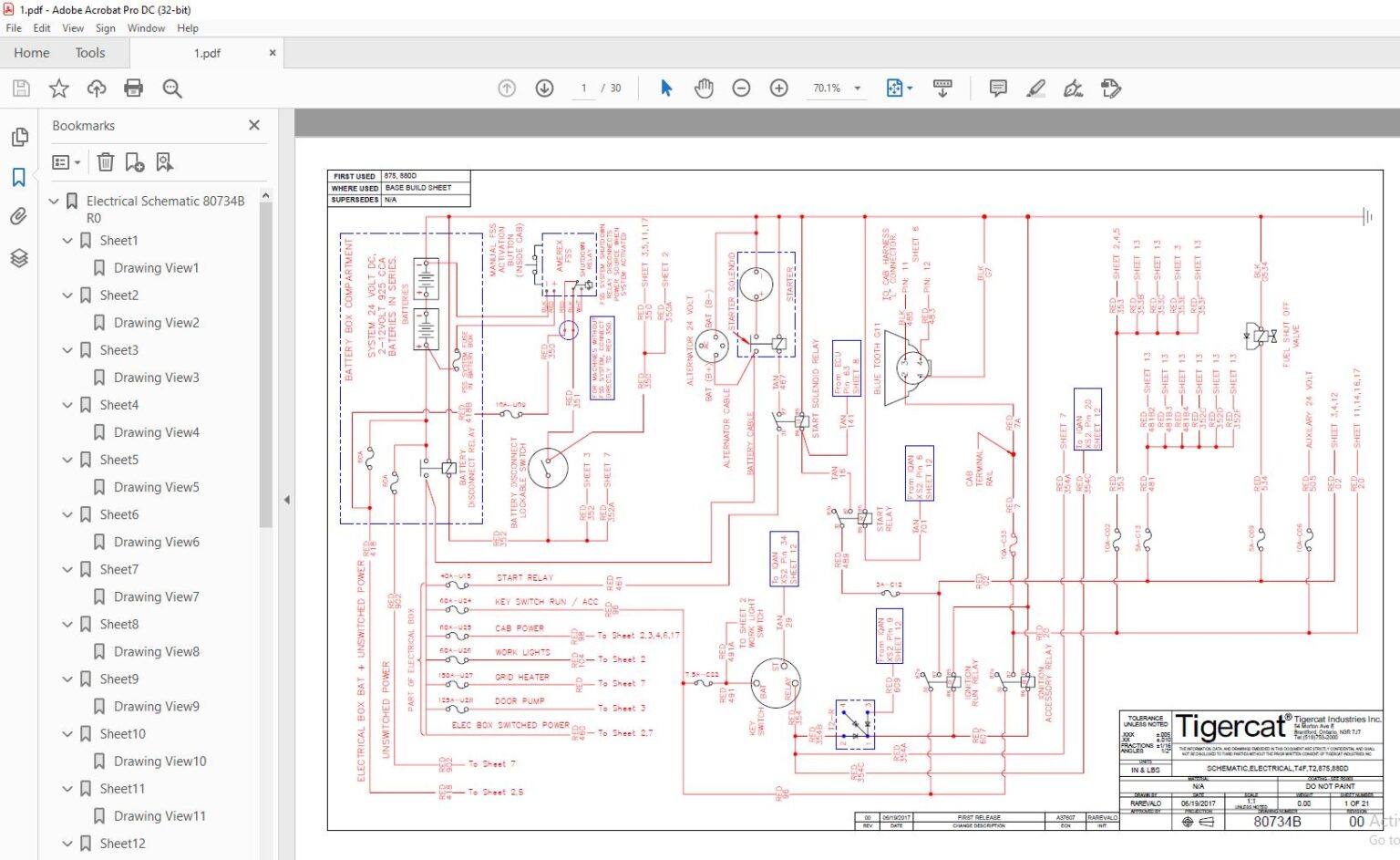Image resolution: width=1400 pixels, height=860 pixels.
Task: Open the Edit menu
Action: coord(42,28)
